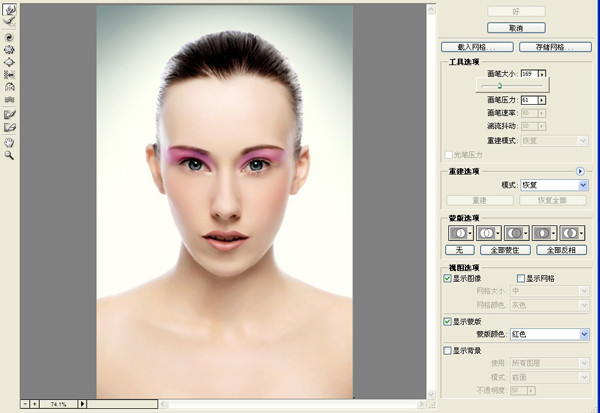The width and height of the screenshot is (600, 413).
Task: Click the 画笔压力 value field
Action: tap(529, 100)
